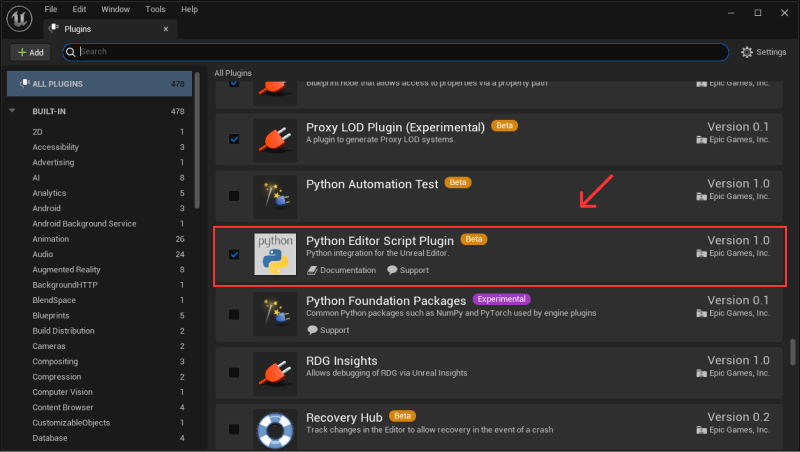Open the File menu
The image size is (800, 452).
pos(51,9)
